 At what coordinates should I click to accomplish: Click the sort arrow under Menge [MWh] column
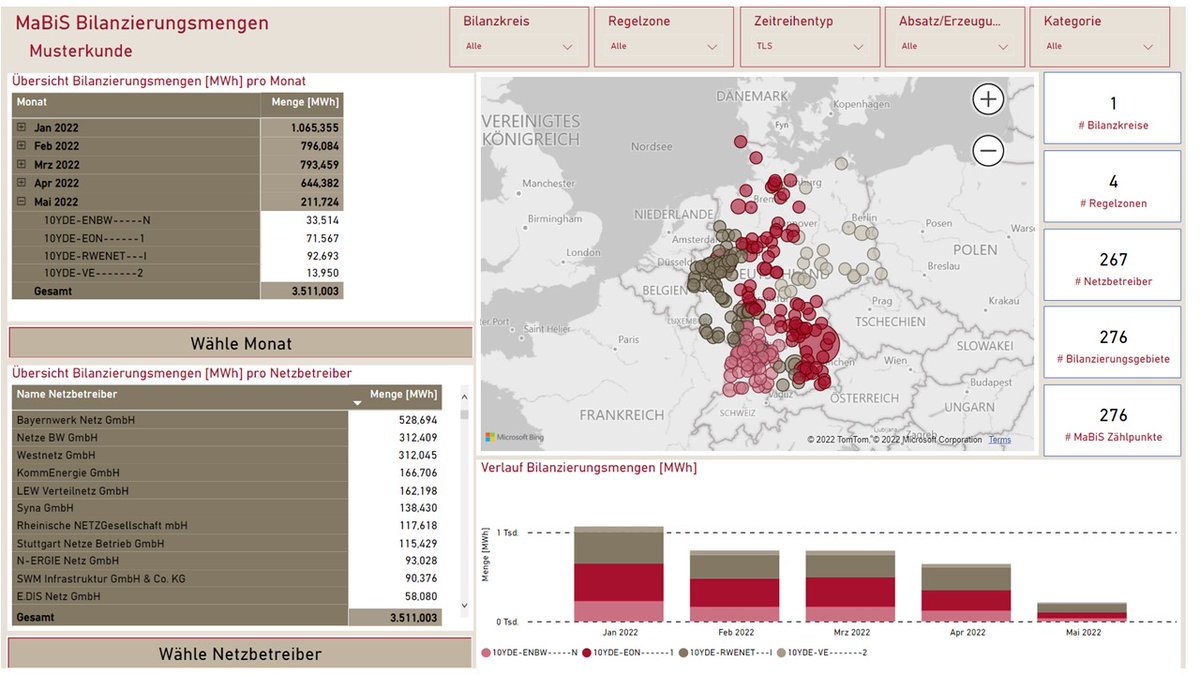coord(358,403)
